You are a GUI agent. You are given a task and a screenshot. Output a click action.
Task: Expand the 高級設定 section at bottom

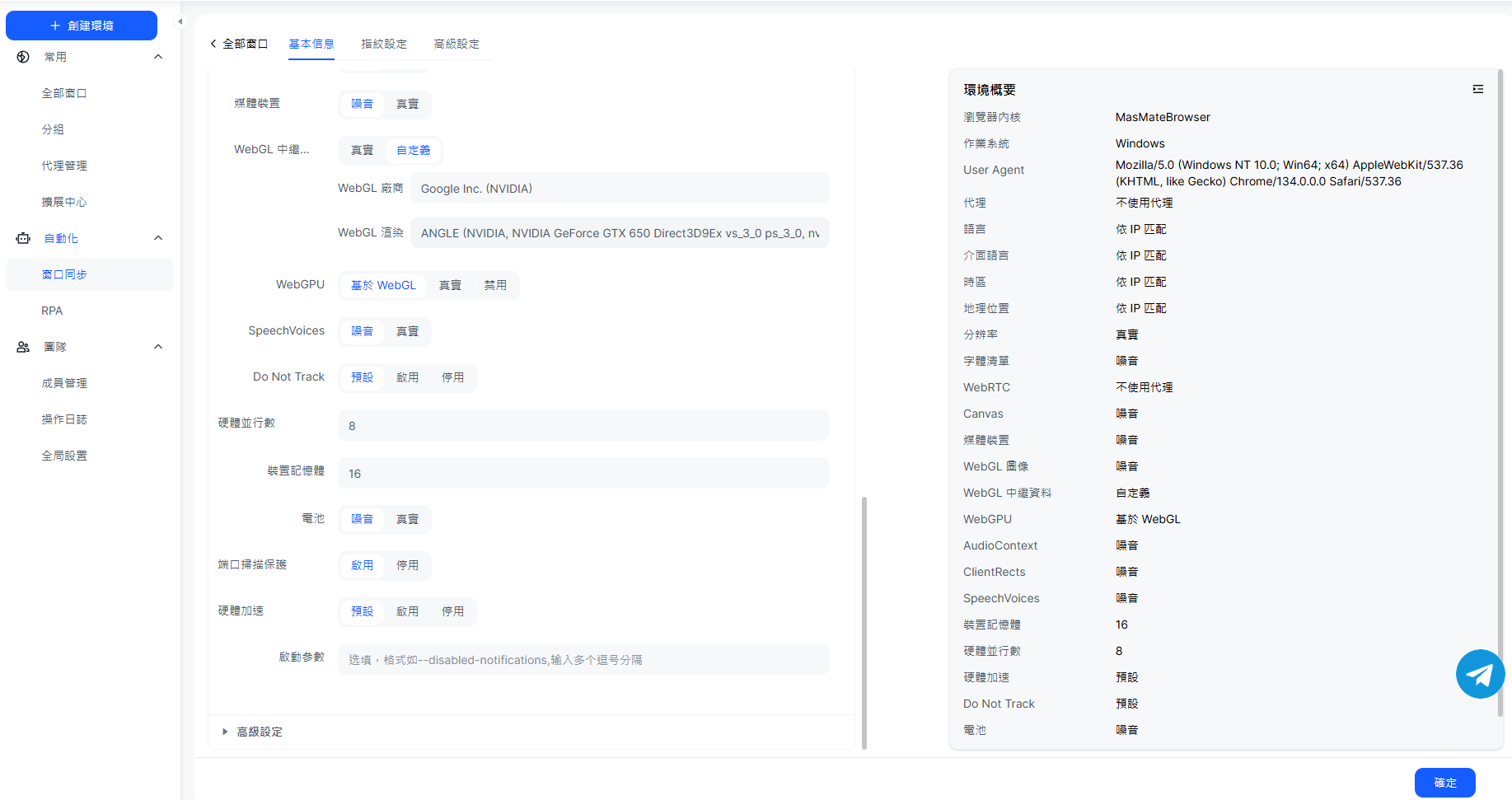point(259,732)
